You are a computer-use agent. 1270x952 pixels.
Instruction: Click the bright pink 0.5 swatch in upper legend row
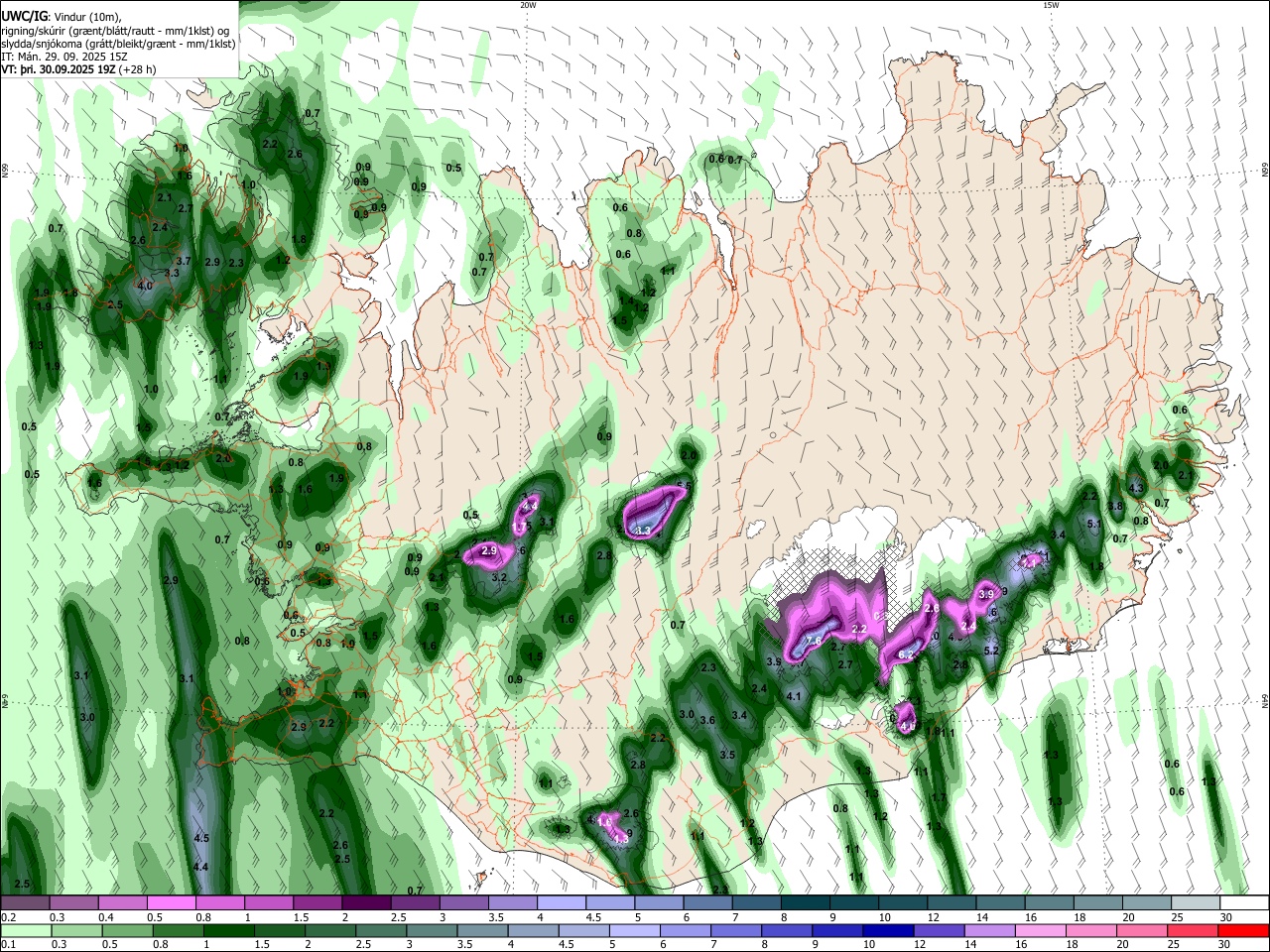(171, 903)
